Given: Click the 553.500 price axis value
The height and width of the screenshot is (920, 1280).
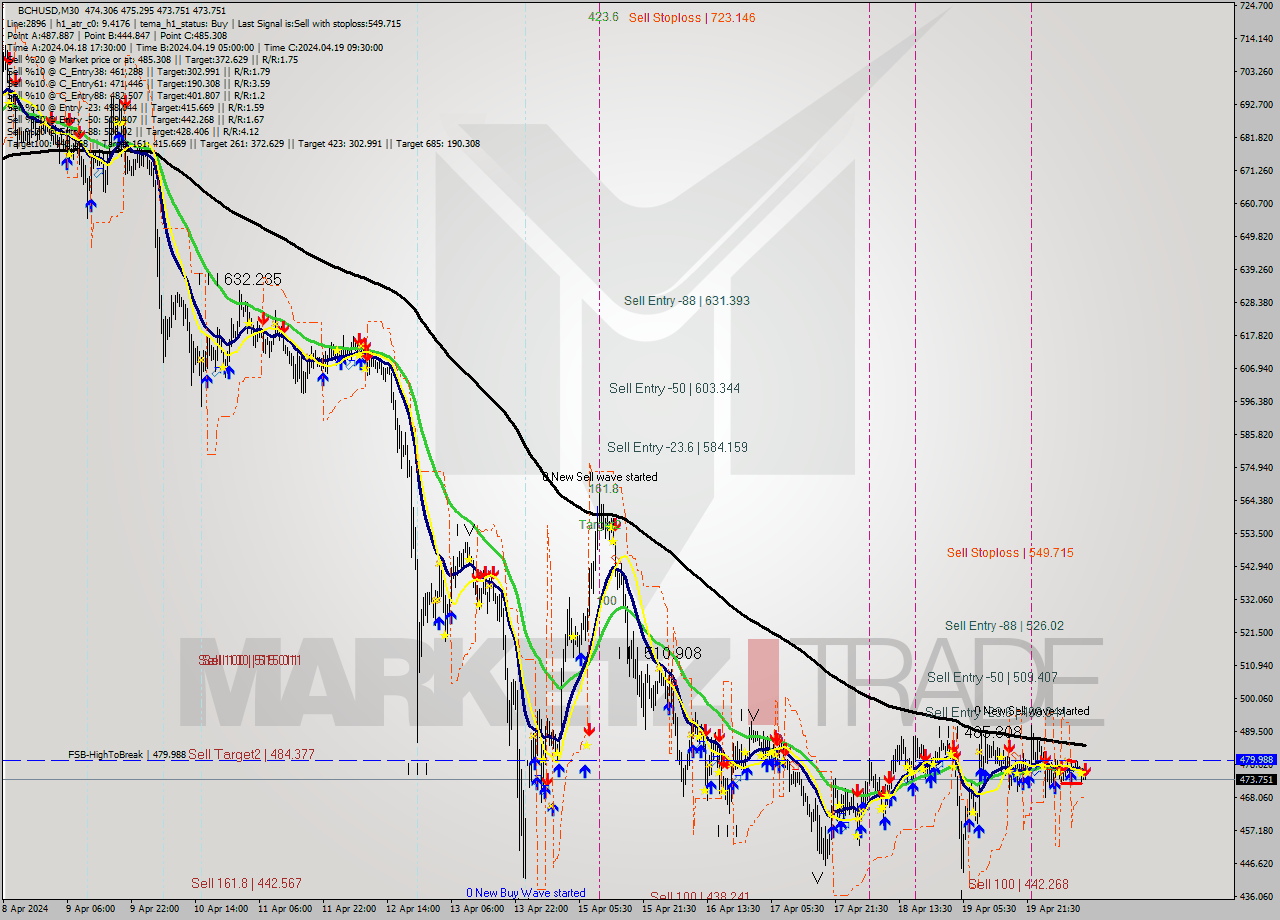Looking at the screenshot, I should [1256, 533].
